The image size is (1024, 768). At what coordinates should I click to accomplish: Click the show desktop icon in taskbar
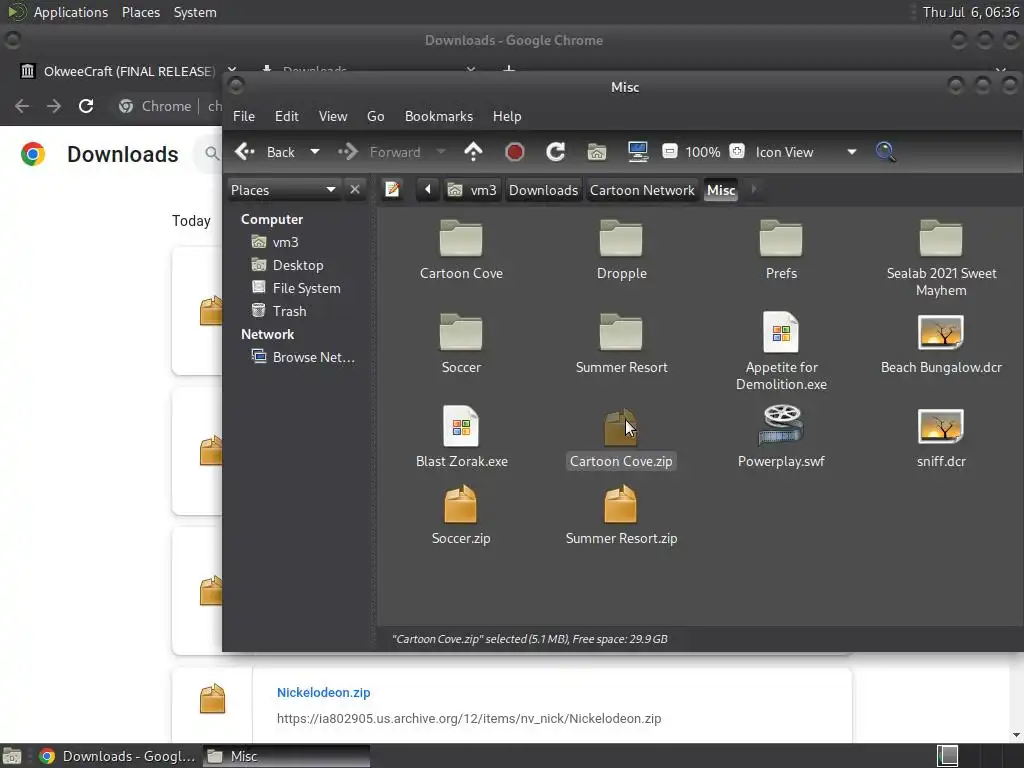tap(11, 756)
